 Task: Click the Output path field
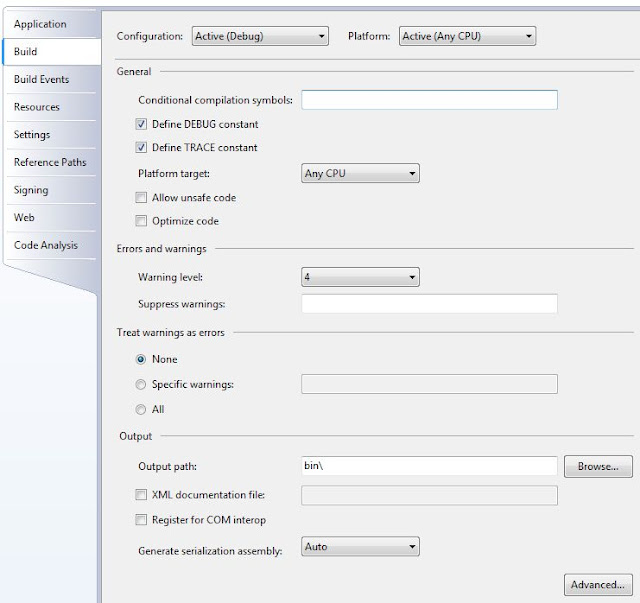tap(429, 466)
